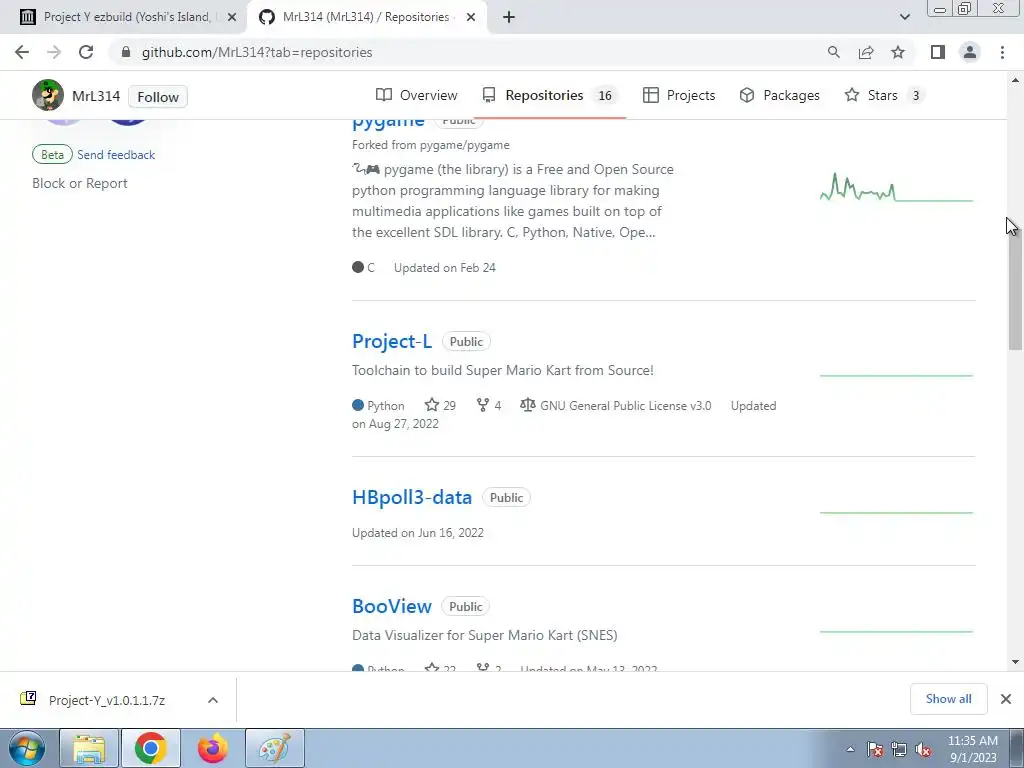View Project-L forks count 4

click(x=488, y=406)
